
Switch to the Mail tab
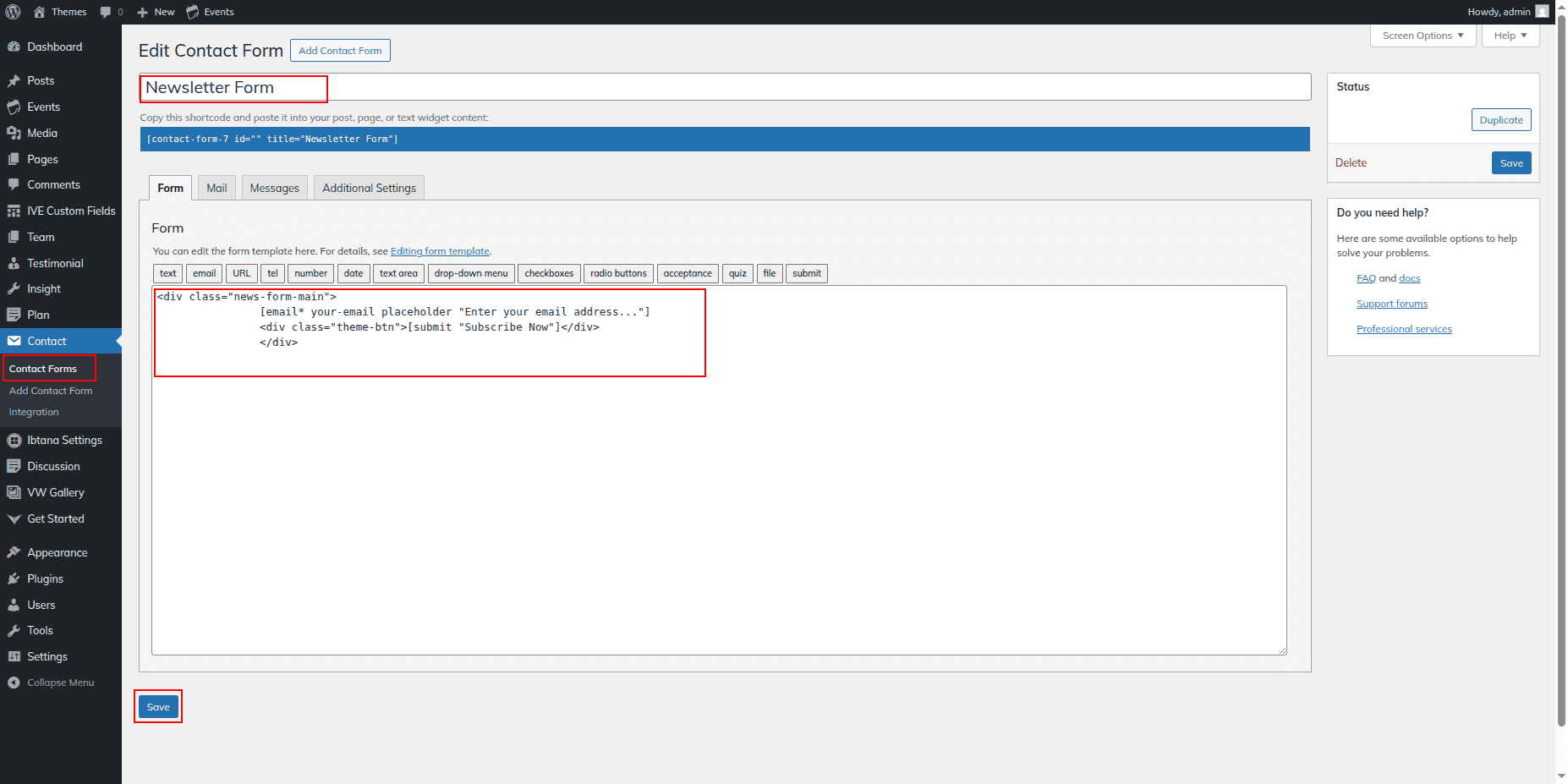coord(217,188)
